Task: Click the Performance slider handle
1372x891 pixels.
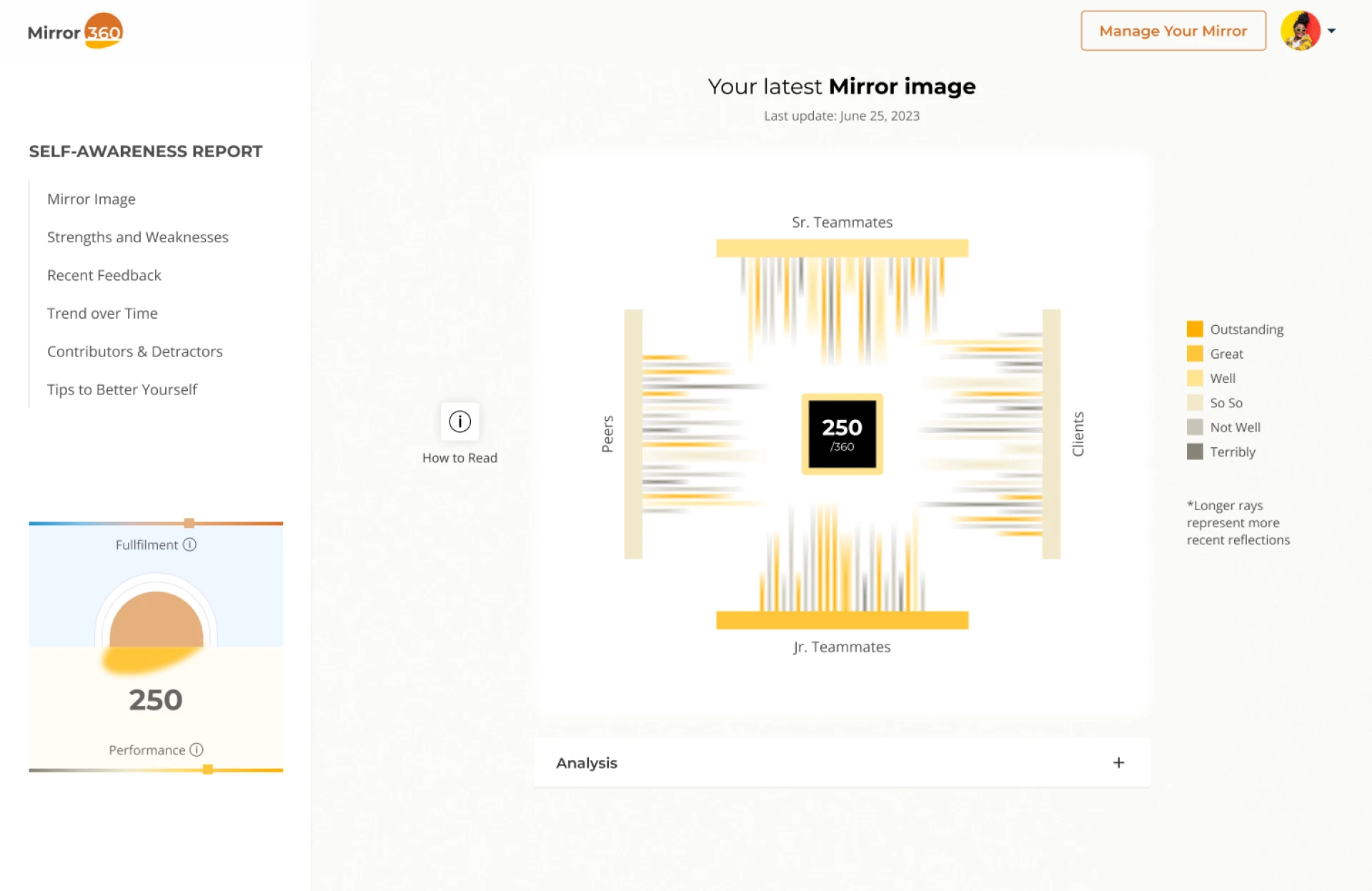Action: [x=208, y=770]
